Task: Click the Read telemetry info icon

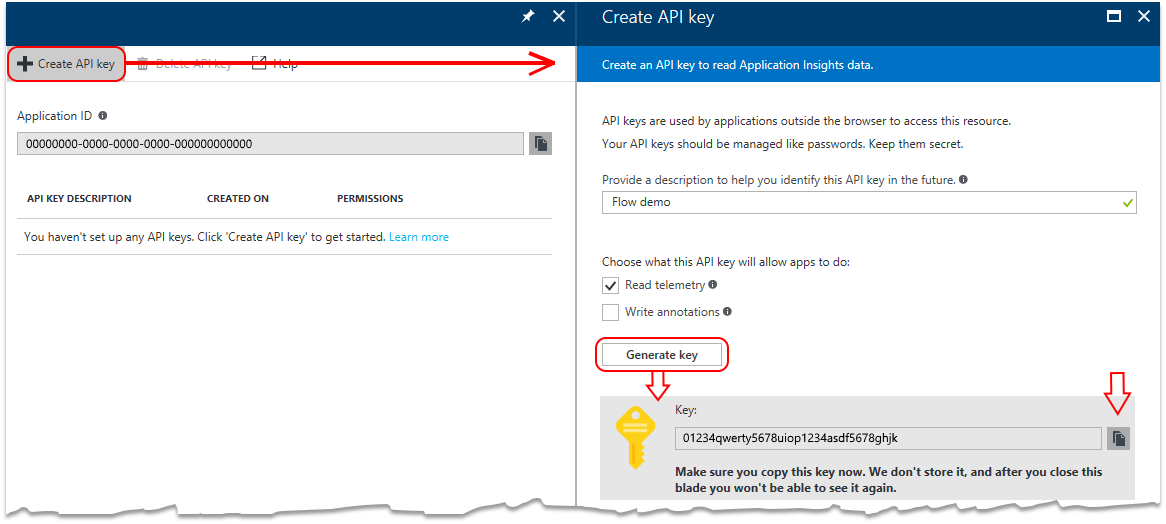Action: (712, 285)
